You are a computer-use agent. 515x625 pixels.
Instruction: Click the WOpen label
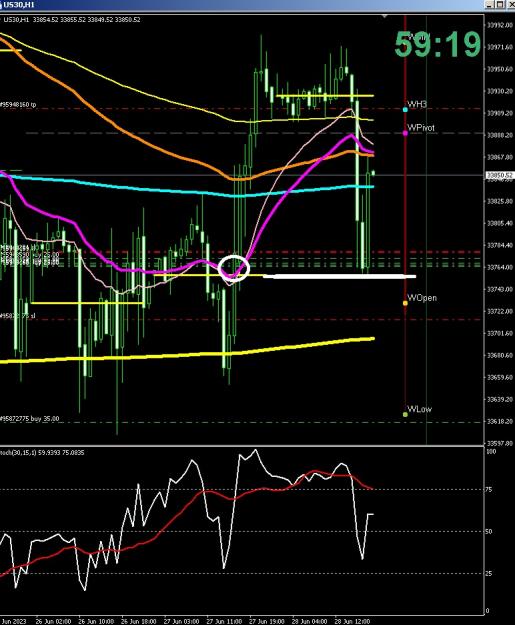click(422, 298)
